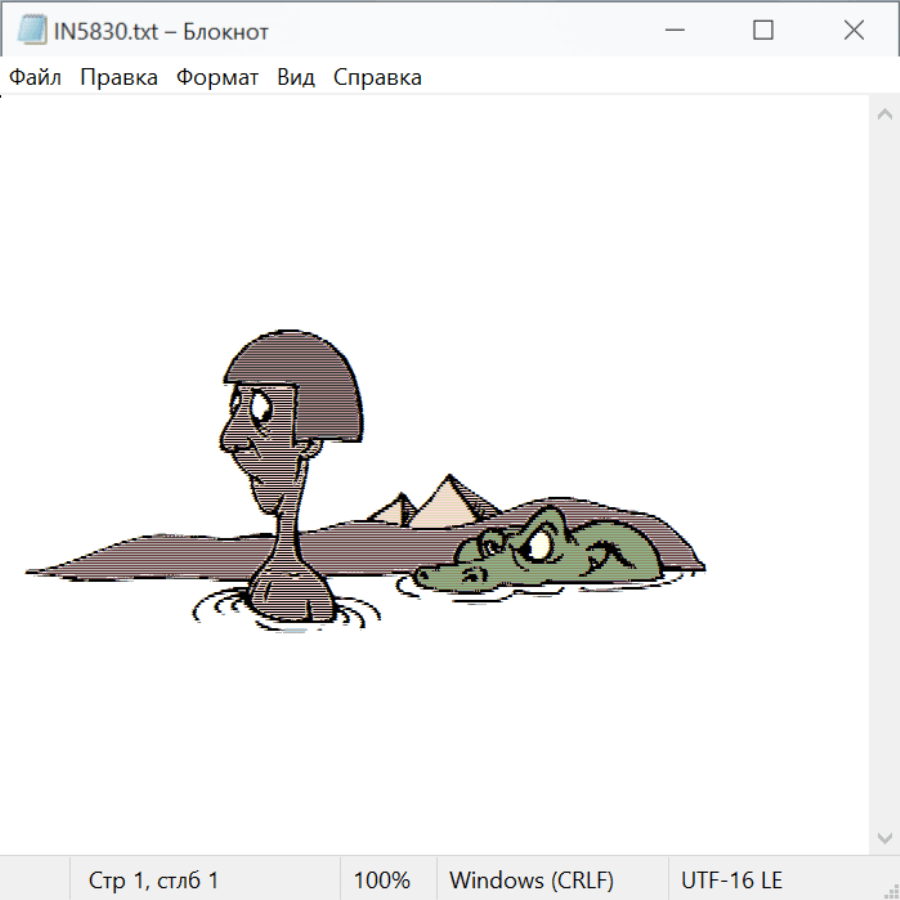Click the resize grip in bottom-right corner
The image size is (900, 900).
click(x=891, y=891)
